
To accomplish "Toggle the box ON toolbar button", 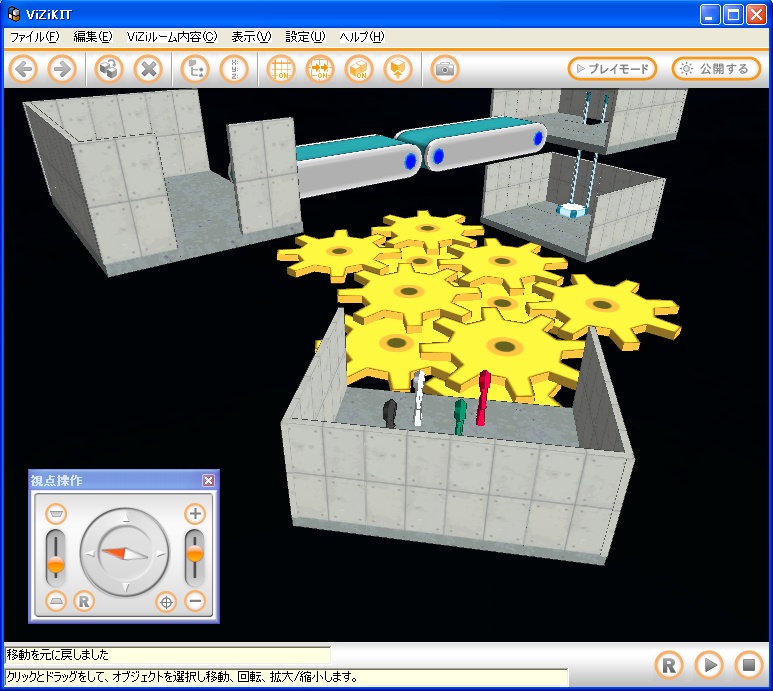I will click(x=359, y=69).
